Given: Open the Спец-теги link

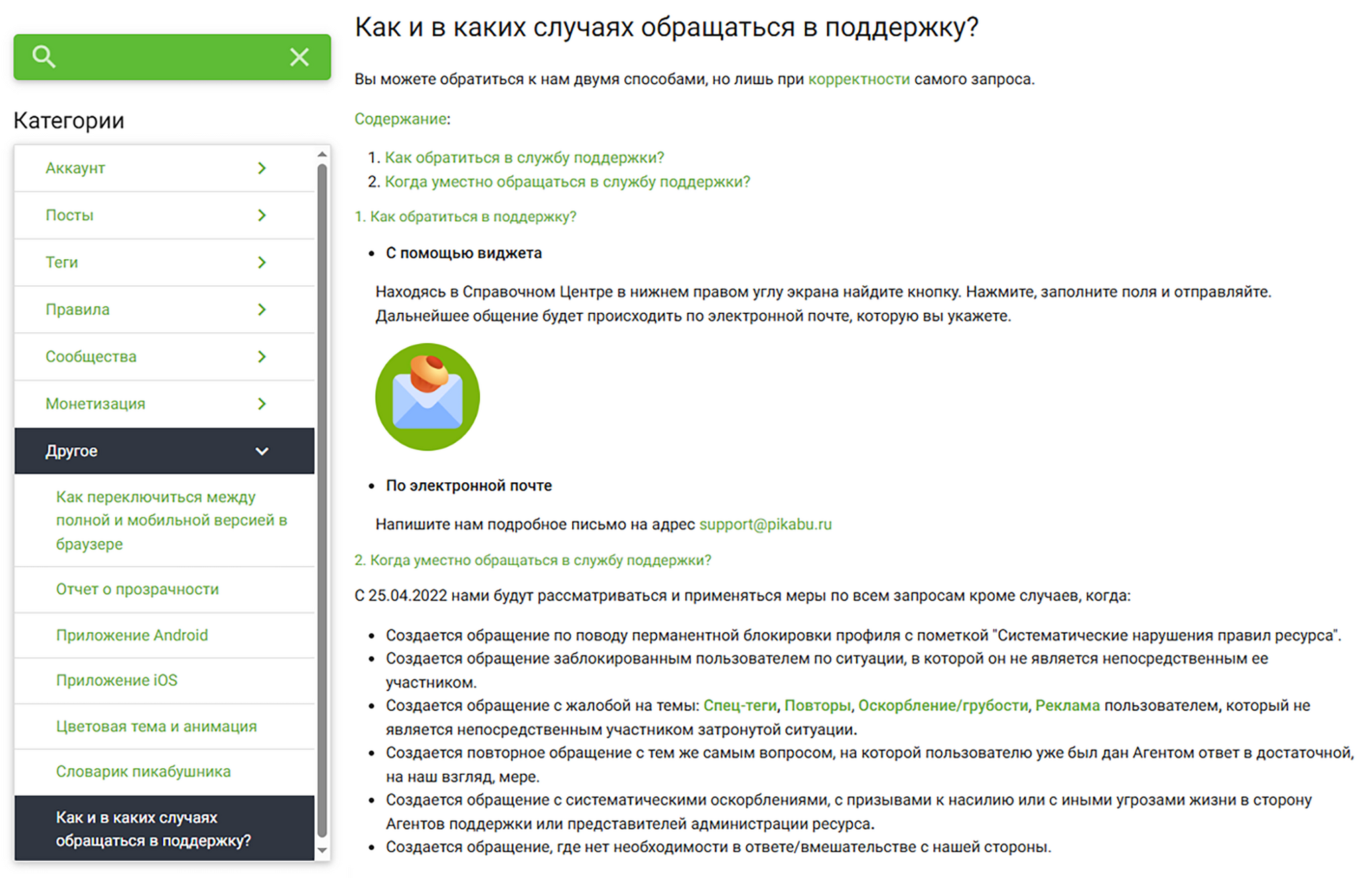Looking at the screenshot, I should point(740,706).
